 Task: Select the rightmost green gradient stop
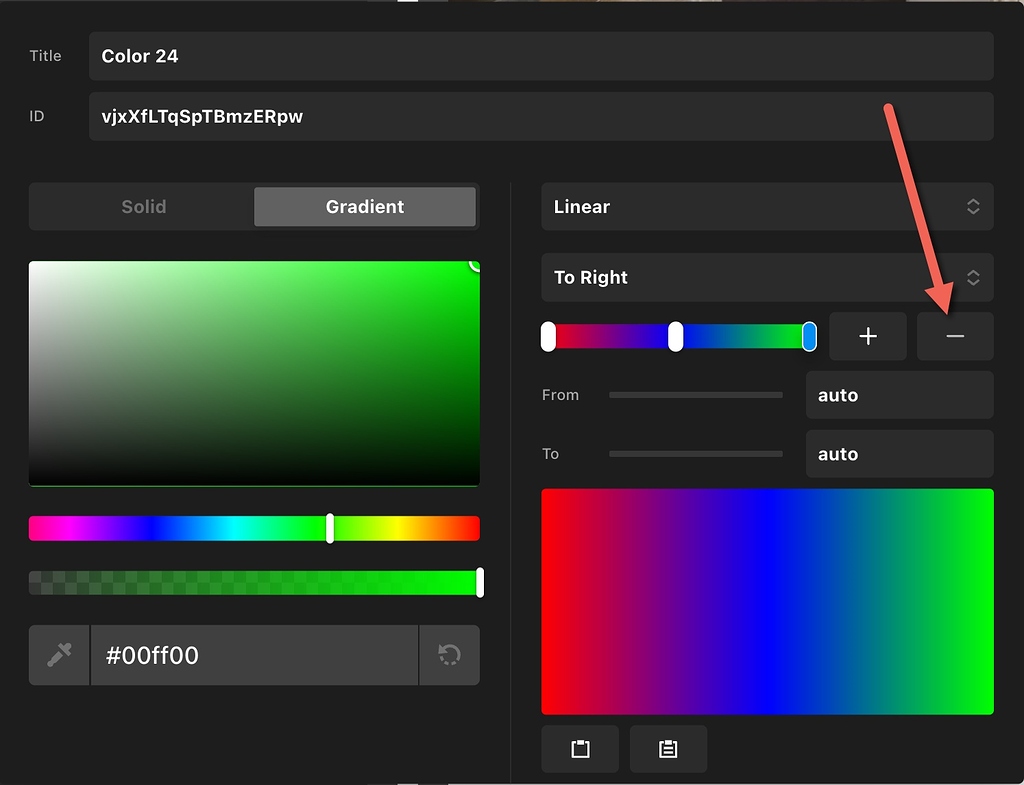click(809, 336)
